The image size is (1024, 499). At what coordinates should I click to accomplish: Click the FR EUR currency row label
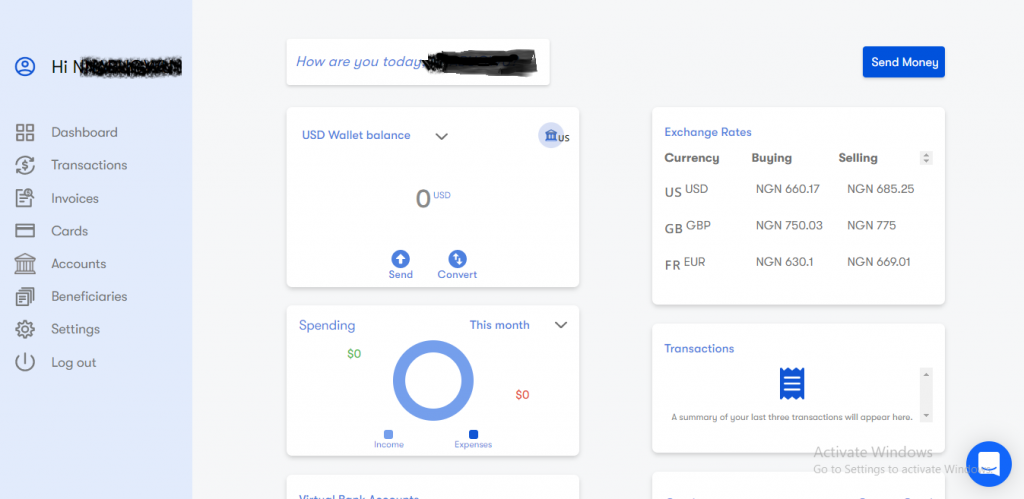tap(685, 264)
